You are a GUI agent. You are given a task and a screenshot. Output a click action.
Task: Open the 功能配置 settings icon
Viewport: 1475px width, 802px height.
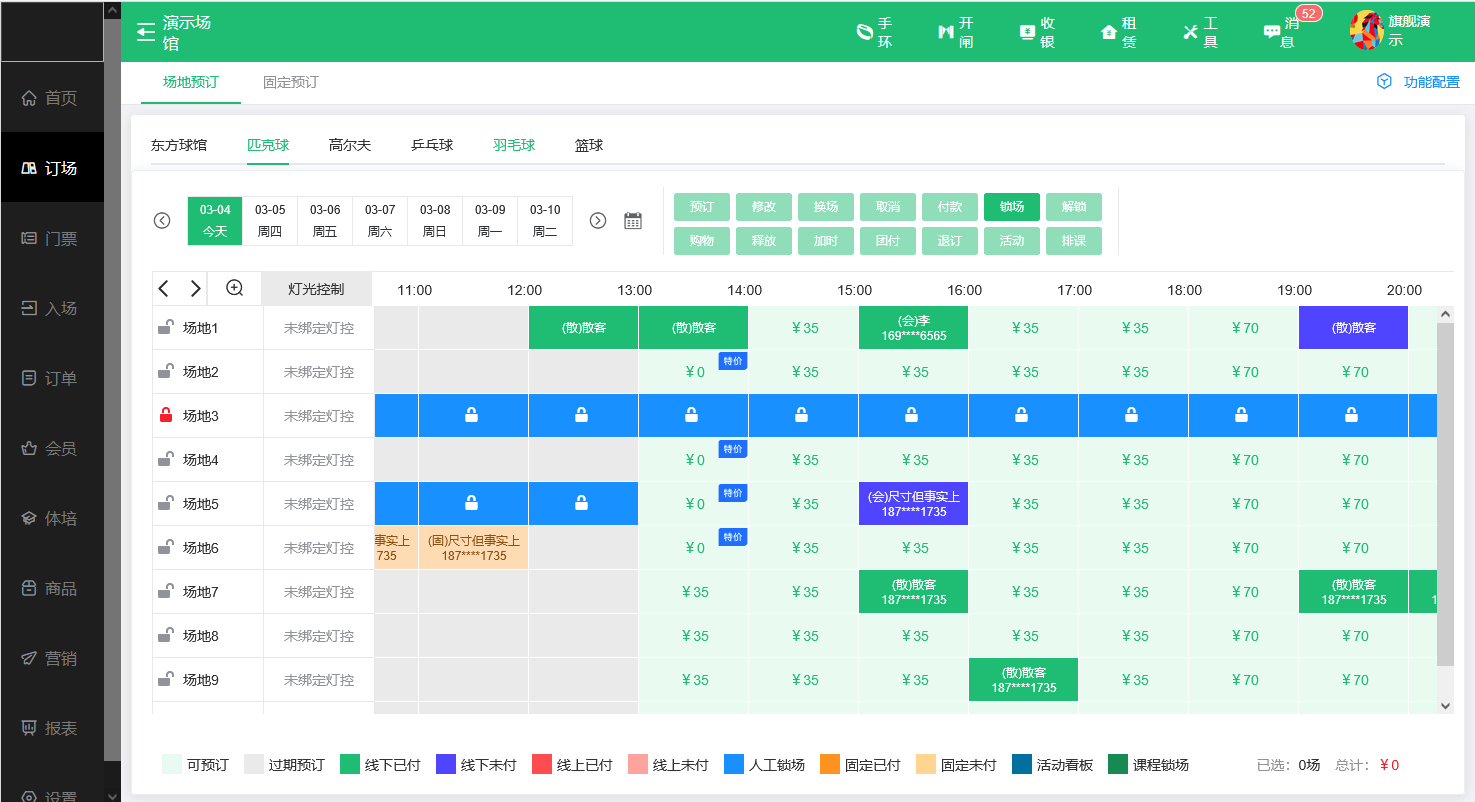(1384, 82)
